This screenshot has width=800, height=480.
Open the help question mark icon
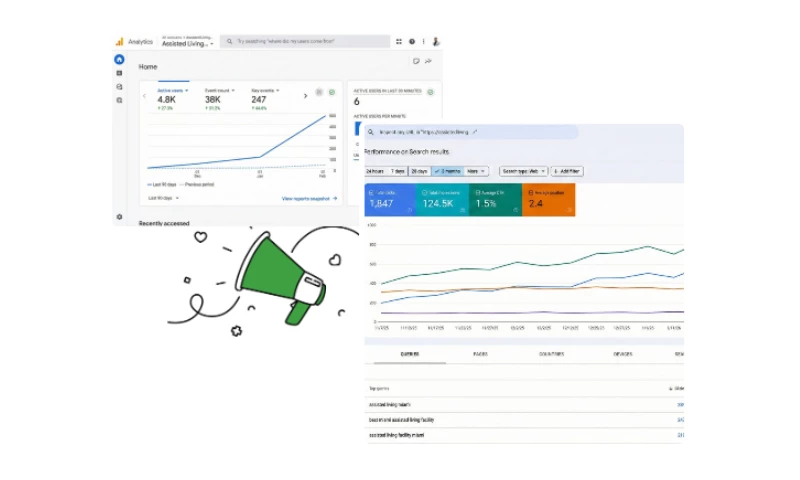coord(411,42)
